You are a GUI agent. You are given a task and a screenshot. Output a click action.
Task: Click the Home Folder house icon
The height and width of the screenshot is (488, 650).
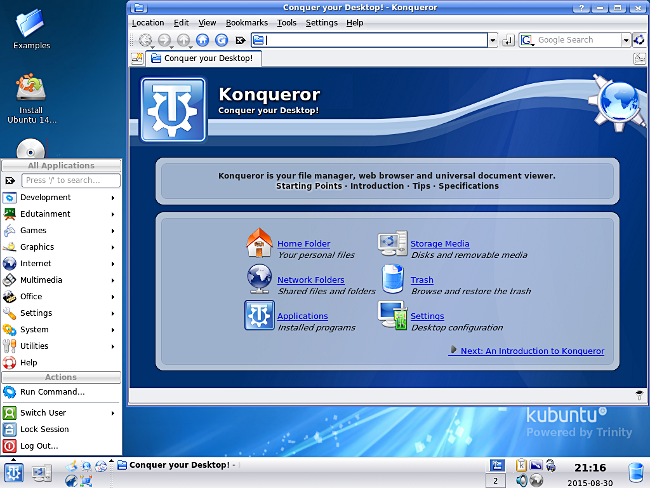[259, 243]
